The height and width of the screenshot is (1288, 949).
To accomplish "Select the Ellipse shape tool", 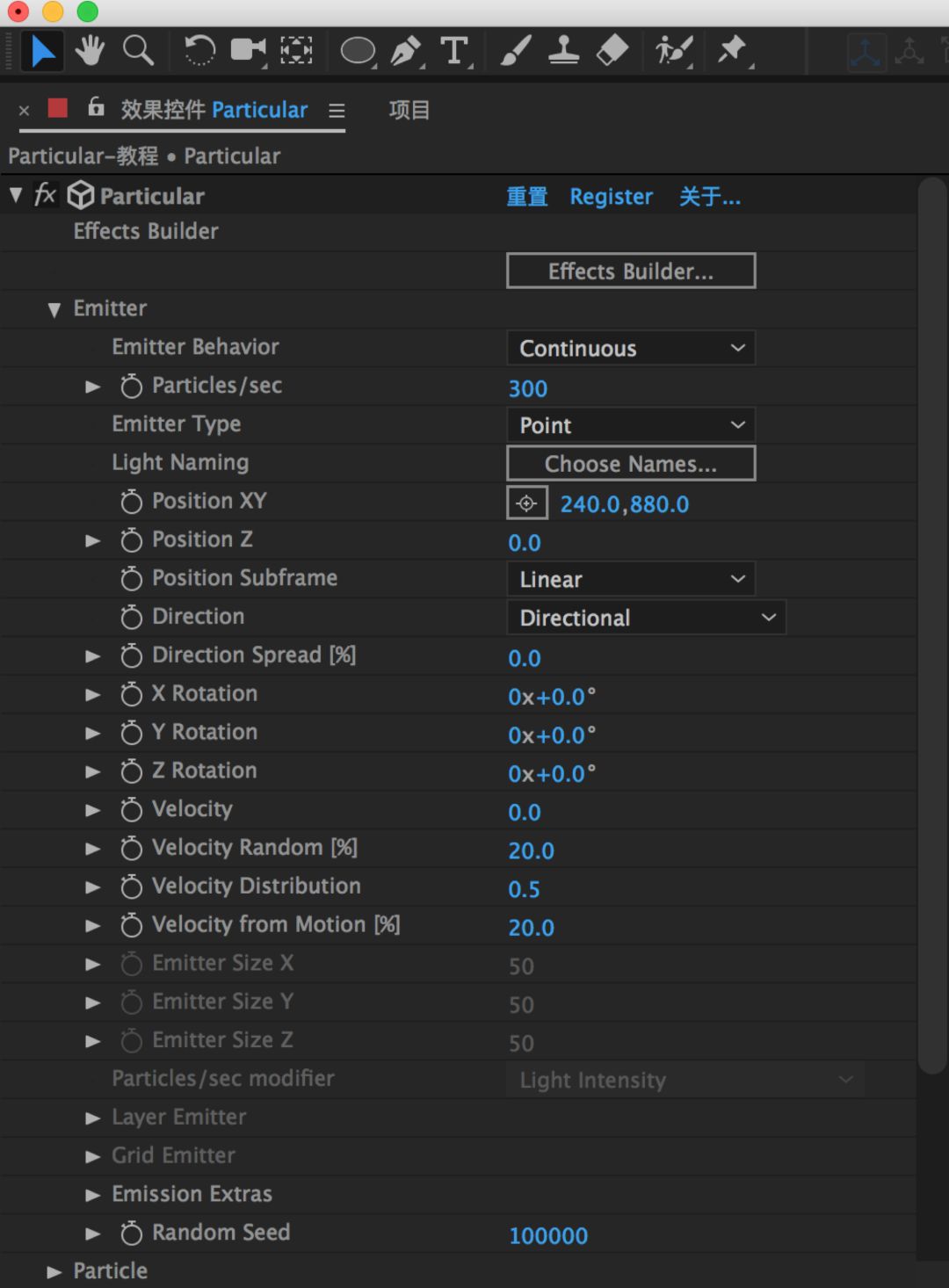I will 358,51.
